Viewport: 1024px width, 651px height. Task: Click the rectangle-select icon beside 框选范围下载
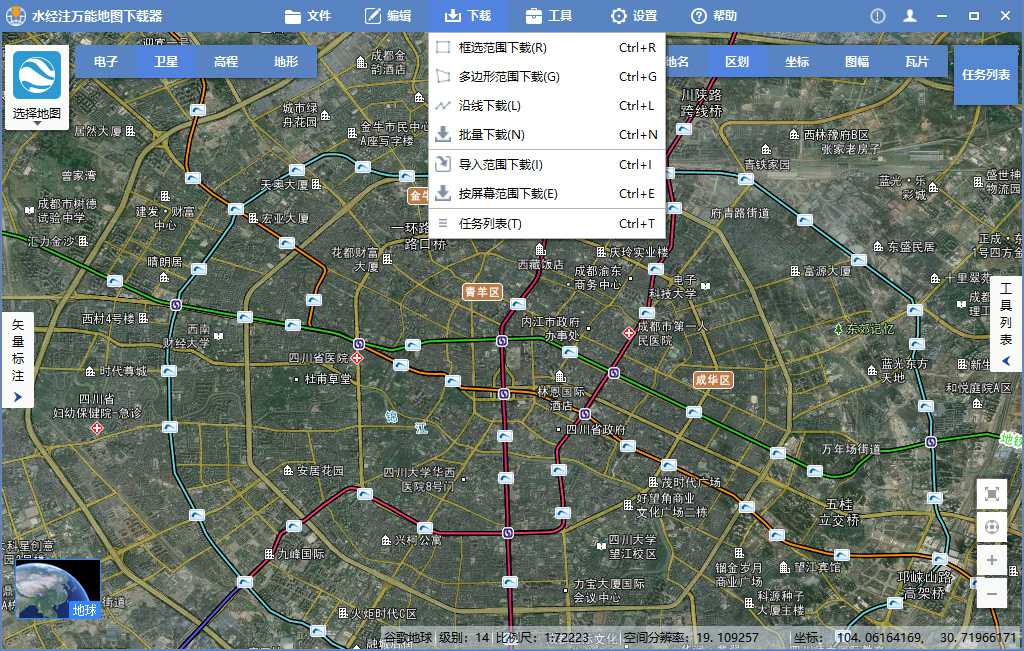coord(443,47)
